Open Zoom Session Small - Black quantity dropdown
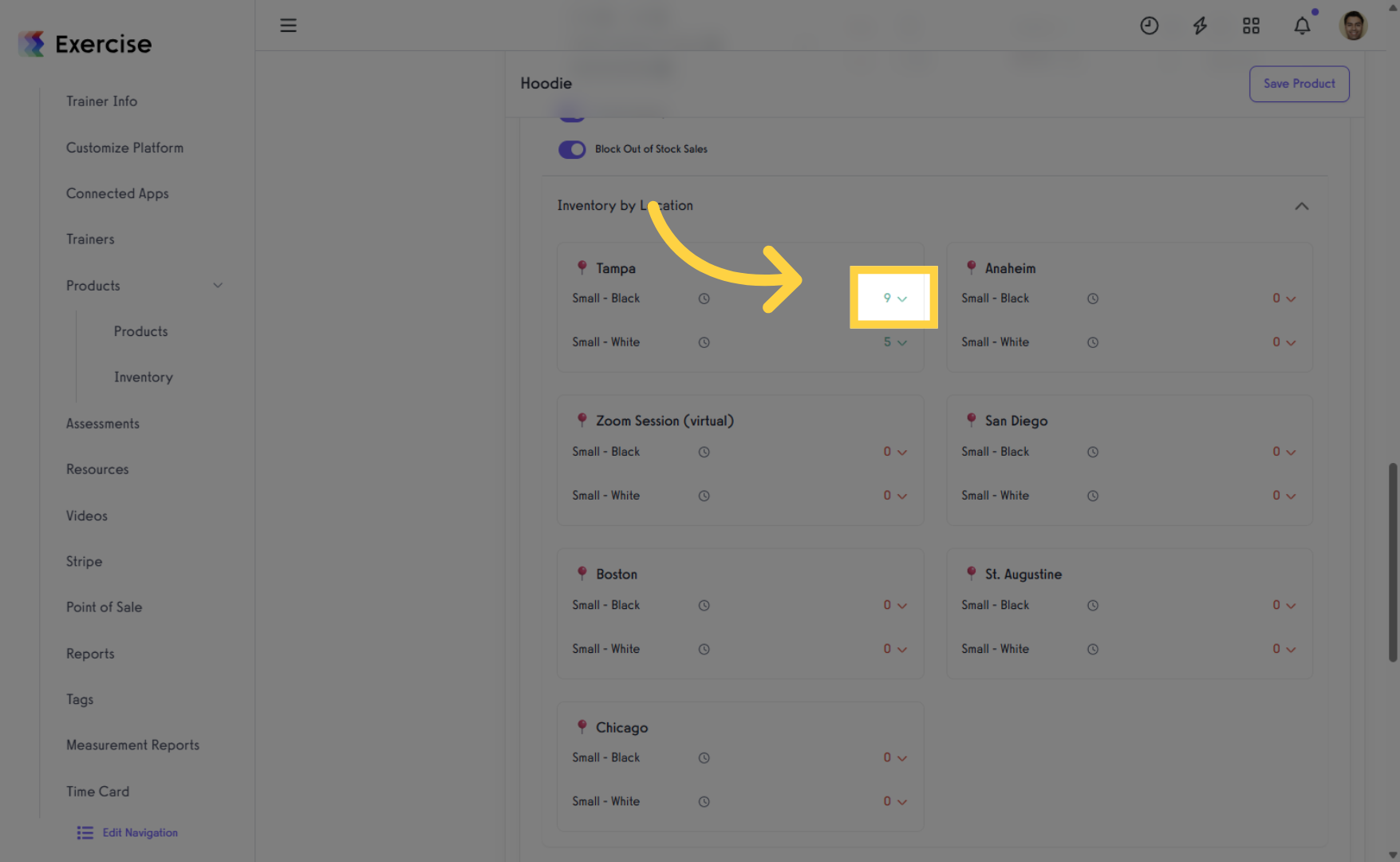1400x862 pixels. [895, 451]
